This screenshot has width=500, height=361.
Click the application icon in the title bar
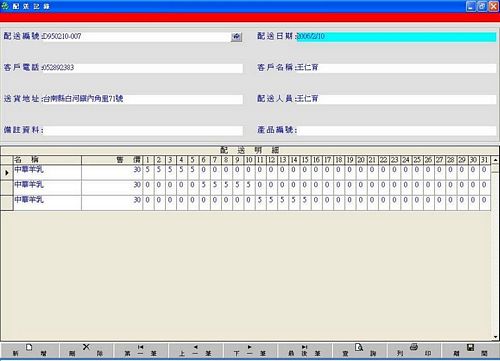tap(5, 6)
